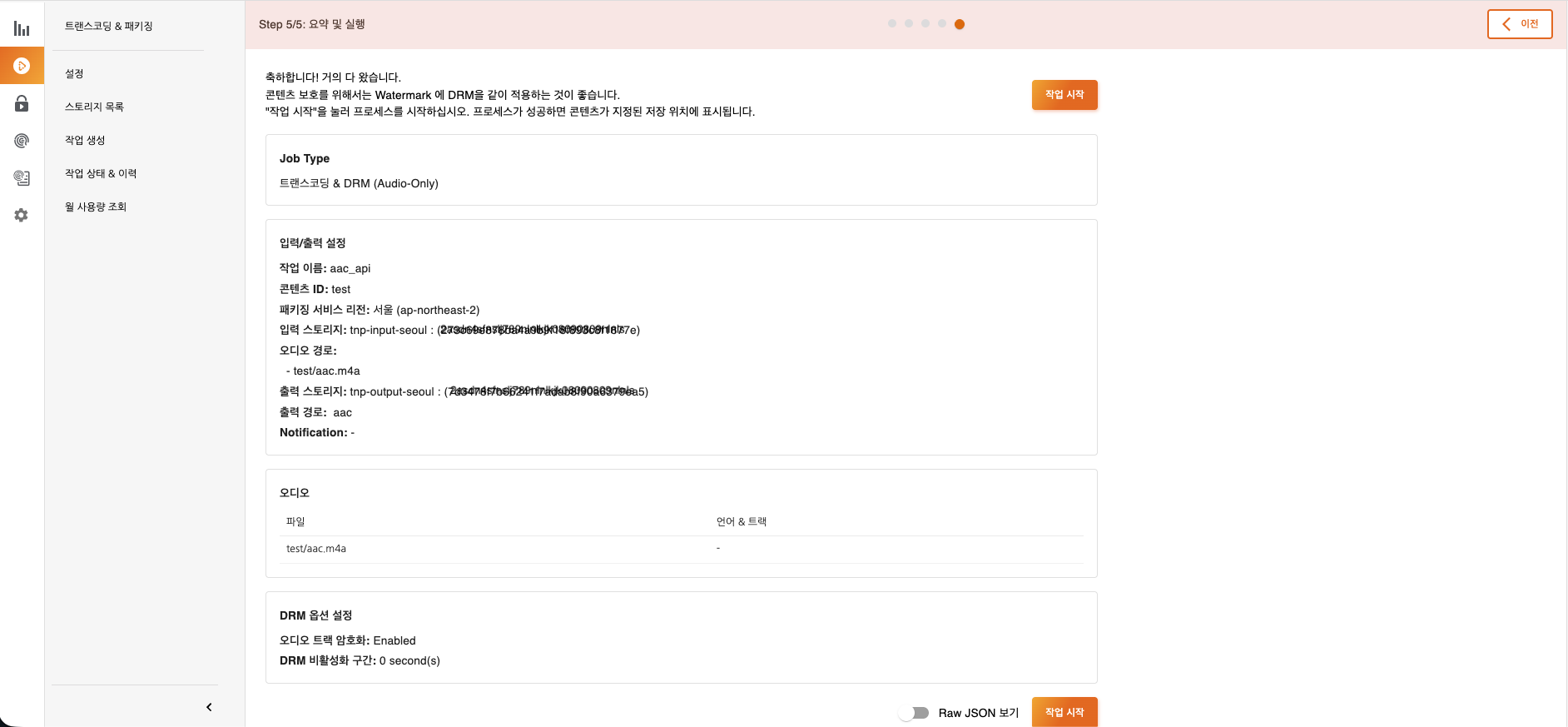
Task: Open 작업 상태 & 이력 in the menu
Action: point(101,174)
